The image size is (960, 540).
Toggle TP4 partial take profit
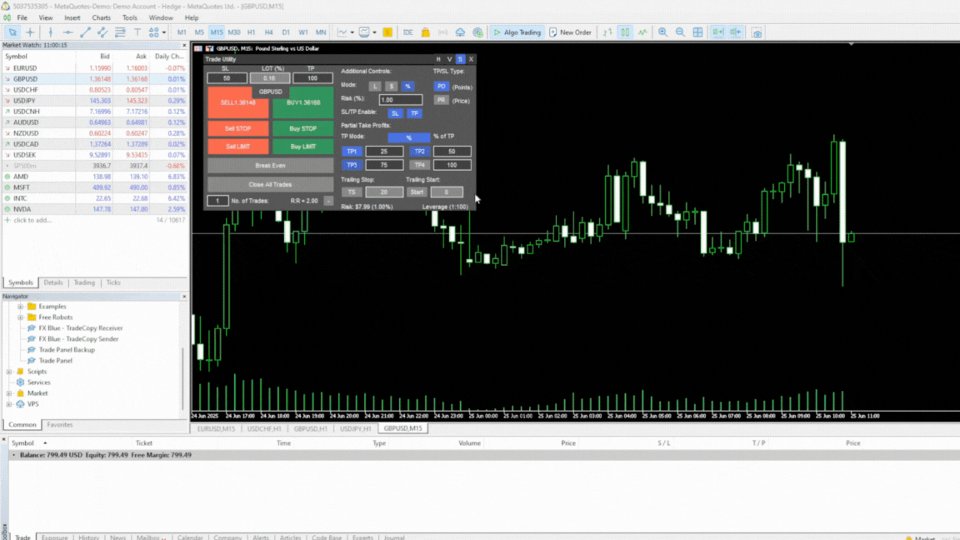coord(419,165)
